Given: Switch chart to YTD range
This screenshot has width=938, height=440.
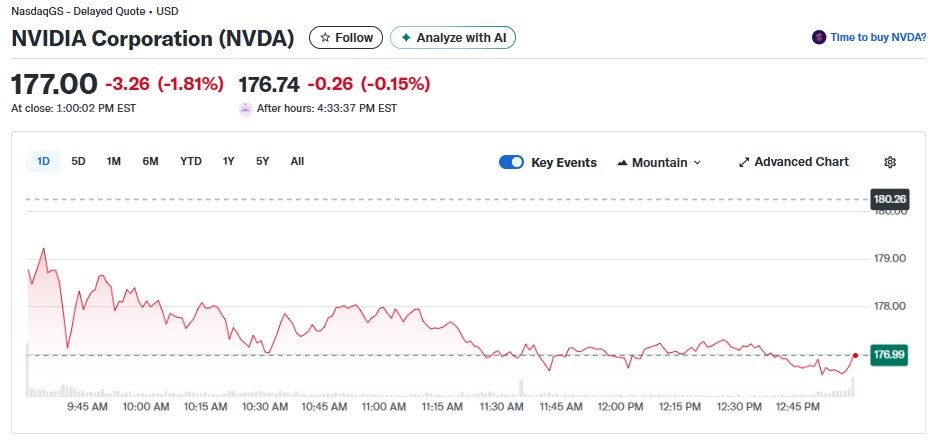Looking at the screenshot, I should [x=191, y=161].
